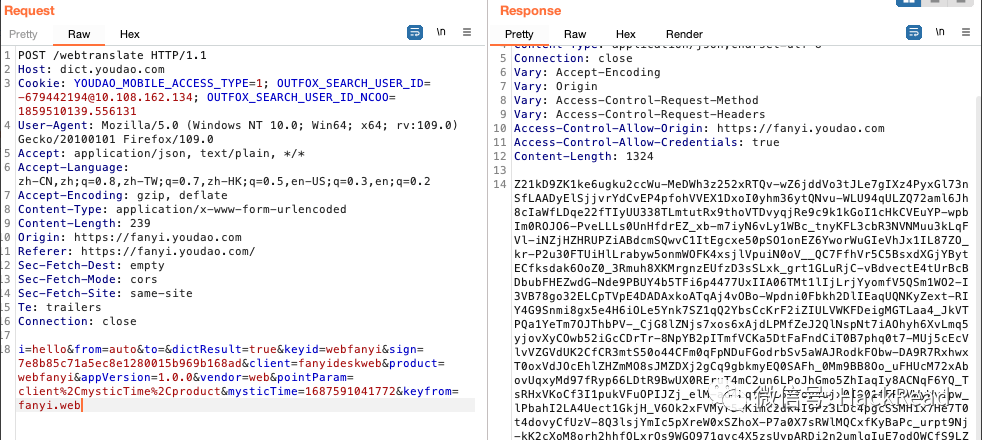This screenshot has width=982, height=440.
Task: Click the 'Vary: Access-Control-Request-Headers' line
Action: pos(639,115)
